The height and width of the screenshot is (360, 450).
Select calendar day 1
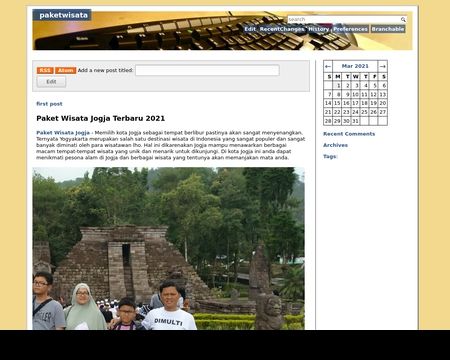(338, 86)
